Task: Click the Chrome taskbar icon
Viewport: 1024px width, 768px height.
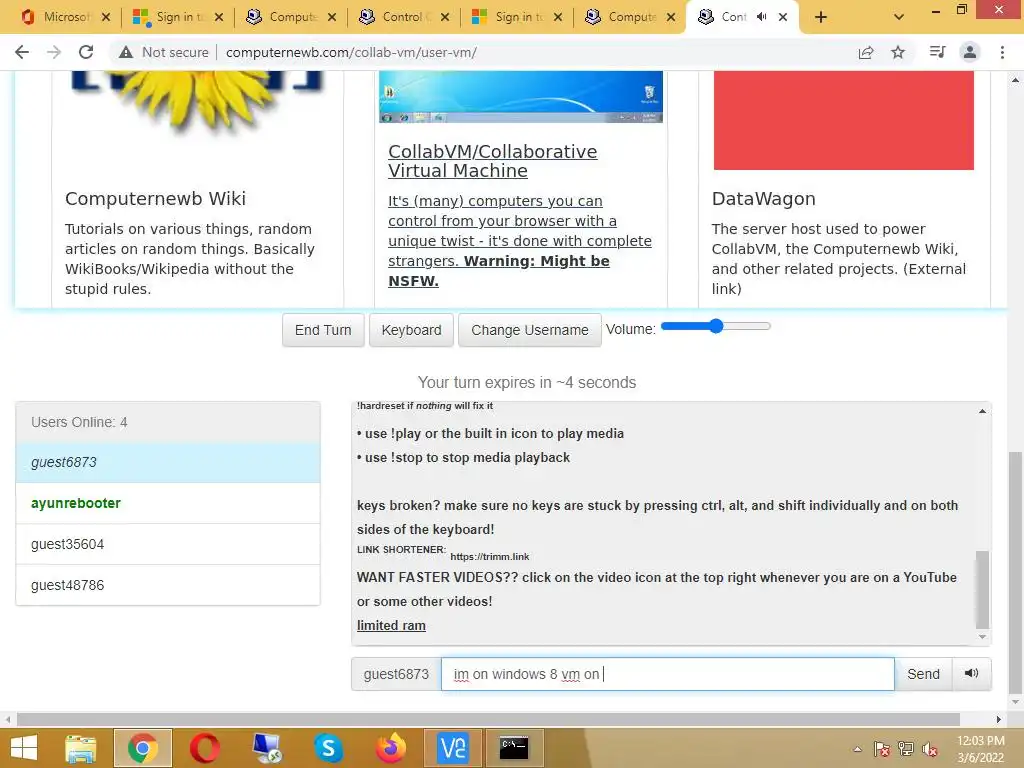Action: [x=142, y=748]
